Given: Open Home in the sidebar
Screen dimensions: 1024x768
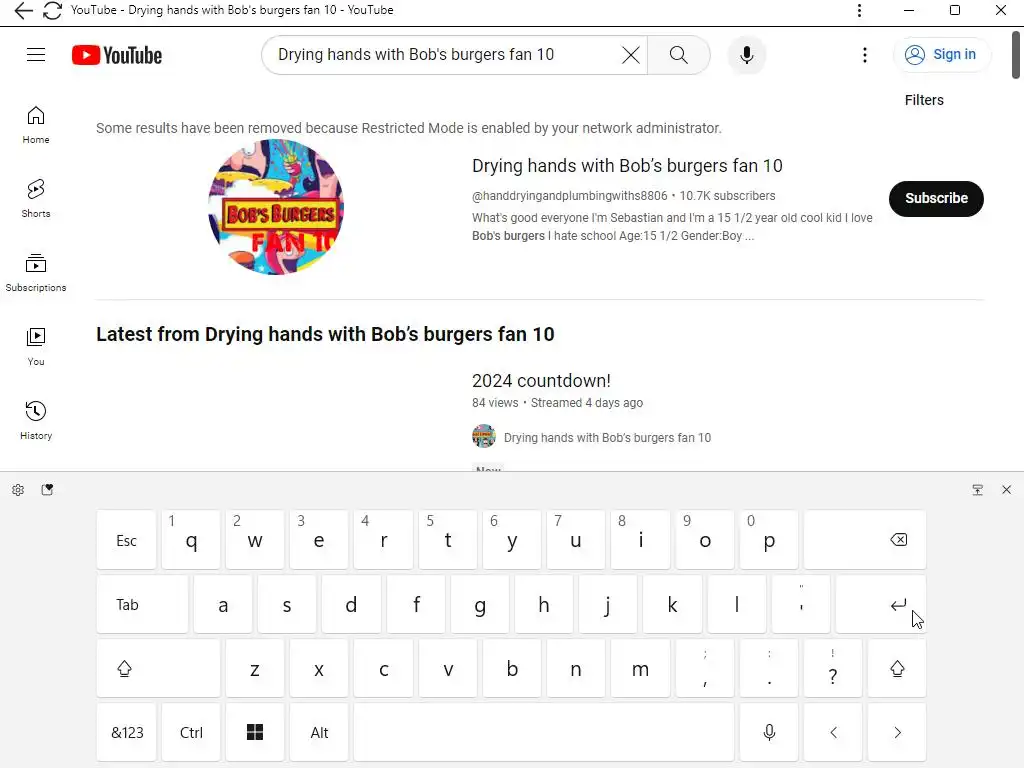Looking at the screenshot, I should coord(36,125).
